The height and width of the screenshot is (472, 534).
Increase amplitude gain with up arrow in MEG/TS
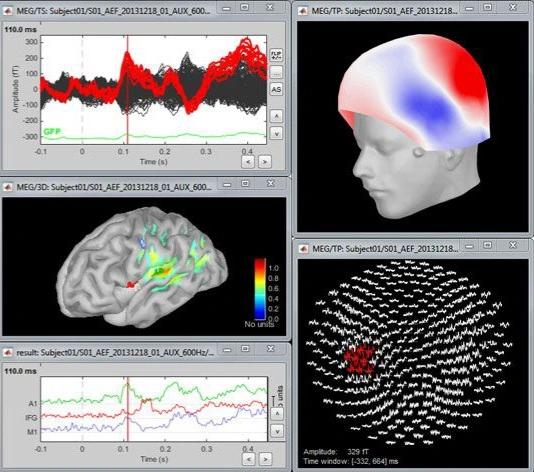click(276, 116)
